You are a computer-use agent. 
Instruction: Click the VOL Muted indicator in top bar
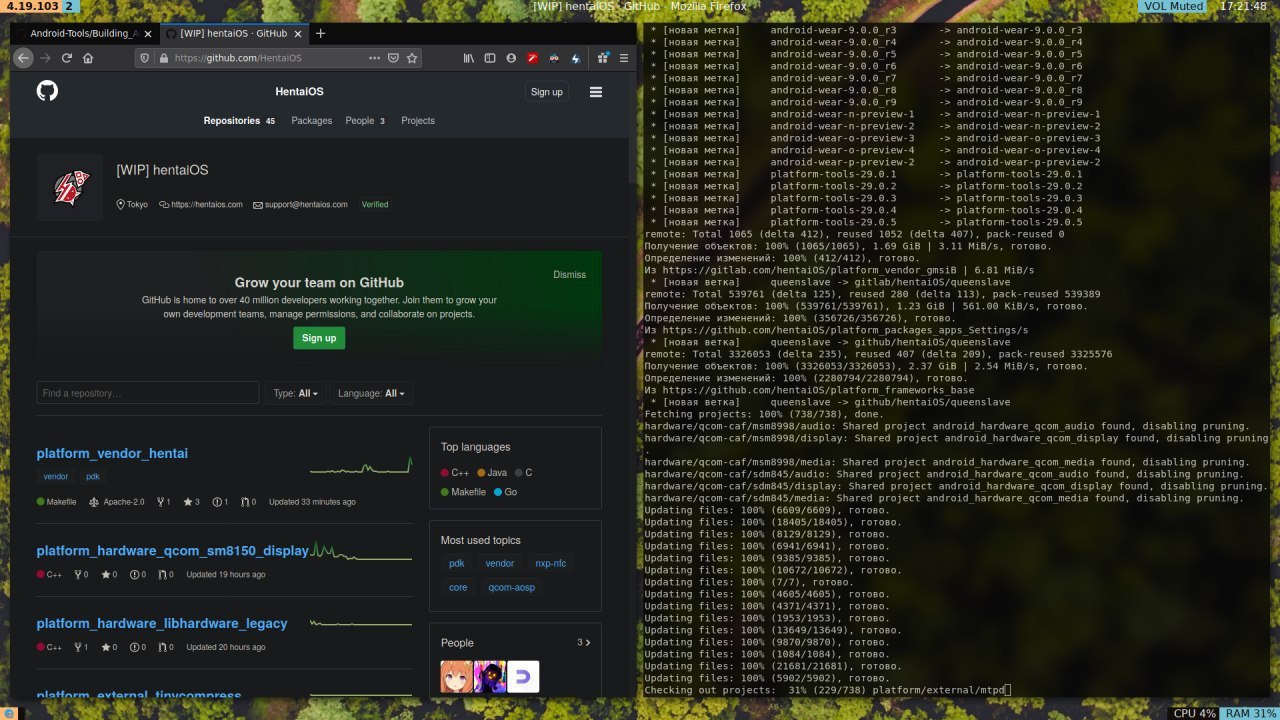click(x=1174, y=6)
